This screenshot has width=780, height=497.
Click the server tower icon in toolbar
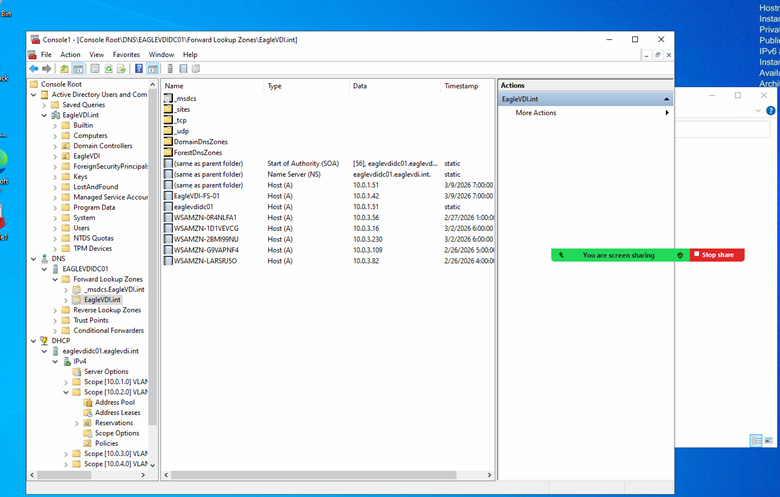170,69
